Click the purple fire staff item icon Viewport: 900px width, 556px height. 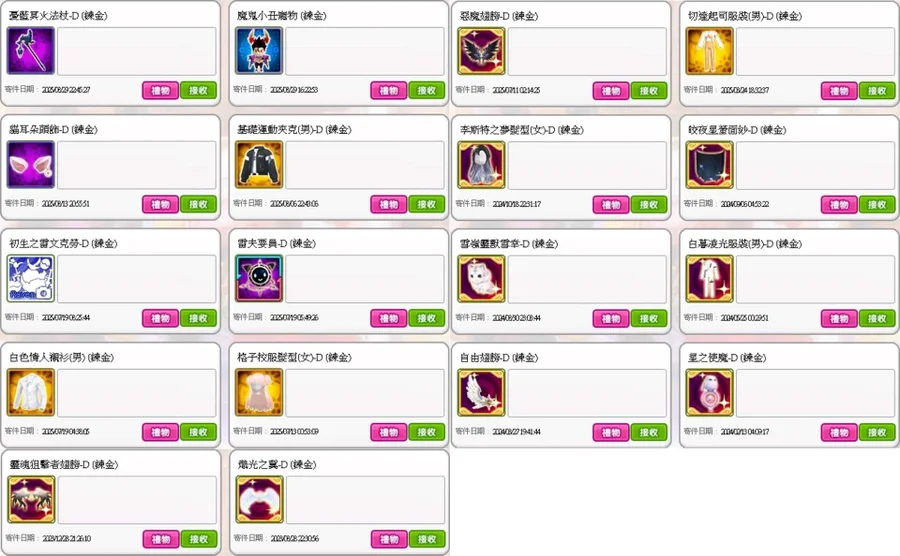(30, 52)
